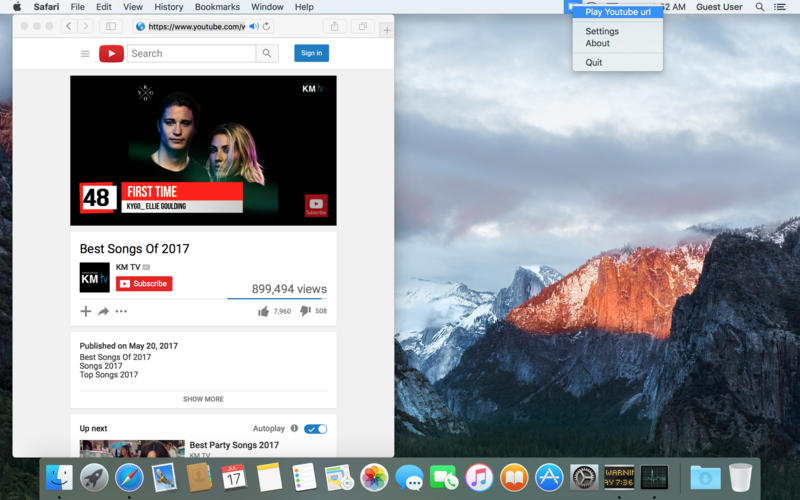Open the Safari share button

pos(335,26)
